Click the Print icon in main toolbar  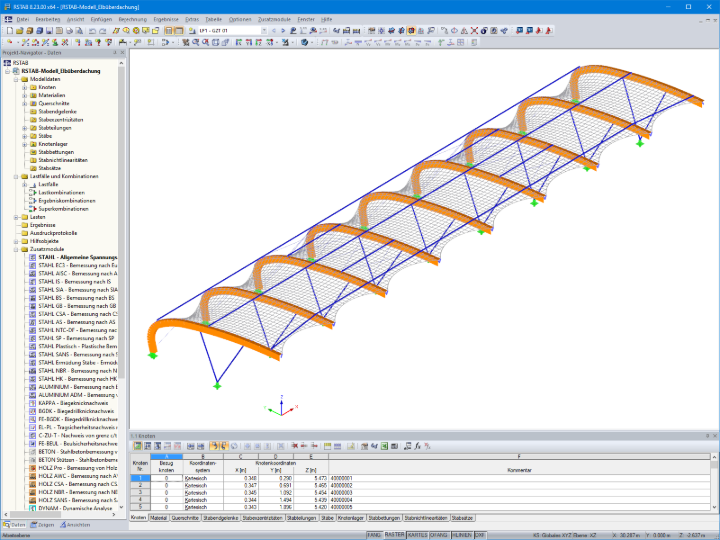(x=69, y=31)
